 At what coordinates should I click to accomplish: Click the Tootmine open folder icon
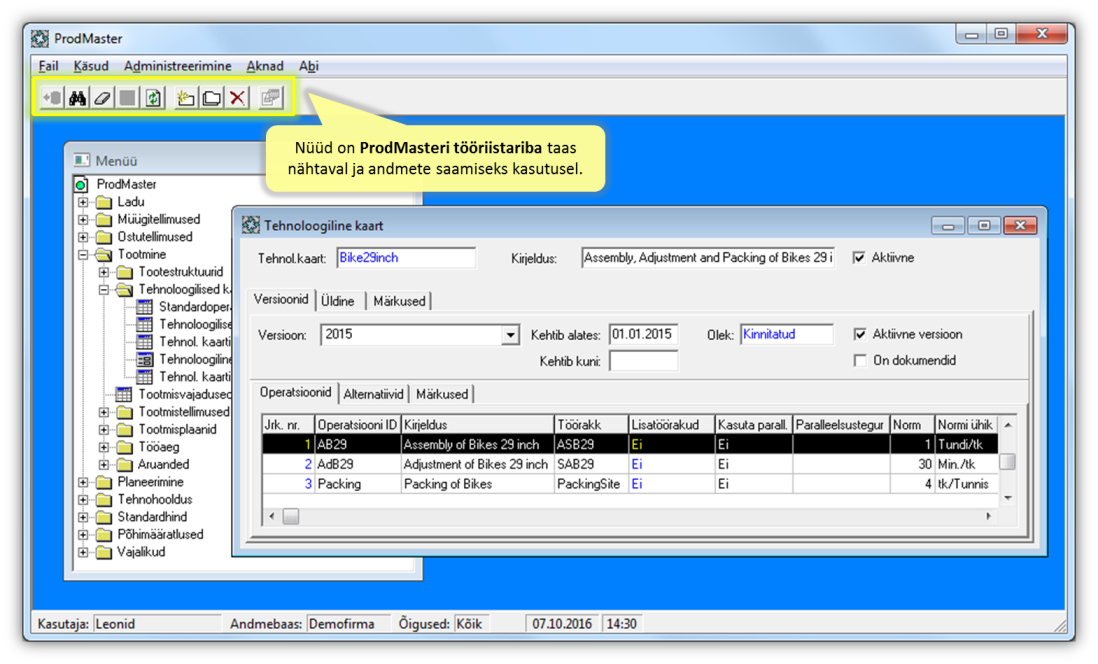(x=104, y=254)
